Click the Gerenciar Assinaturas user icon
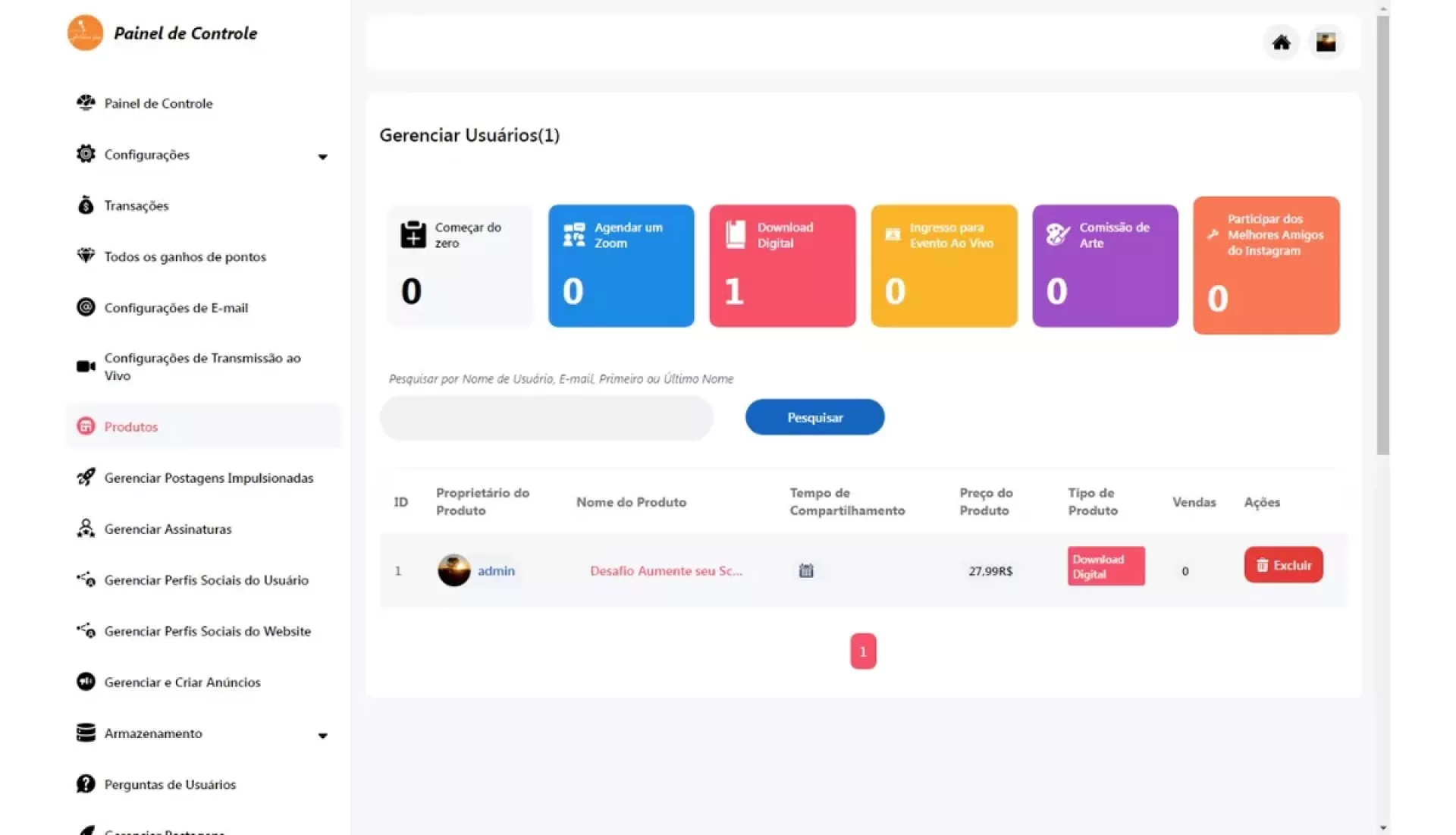This screenshot has height=835, width=1456. tap(86, 528)
